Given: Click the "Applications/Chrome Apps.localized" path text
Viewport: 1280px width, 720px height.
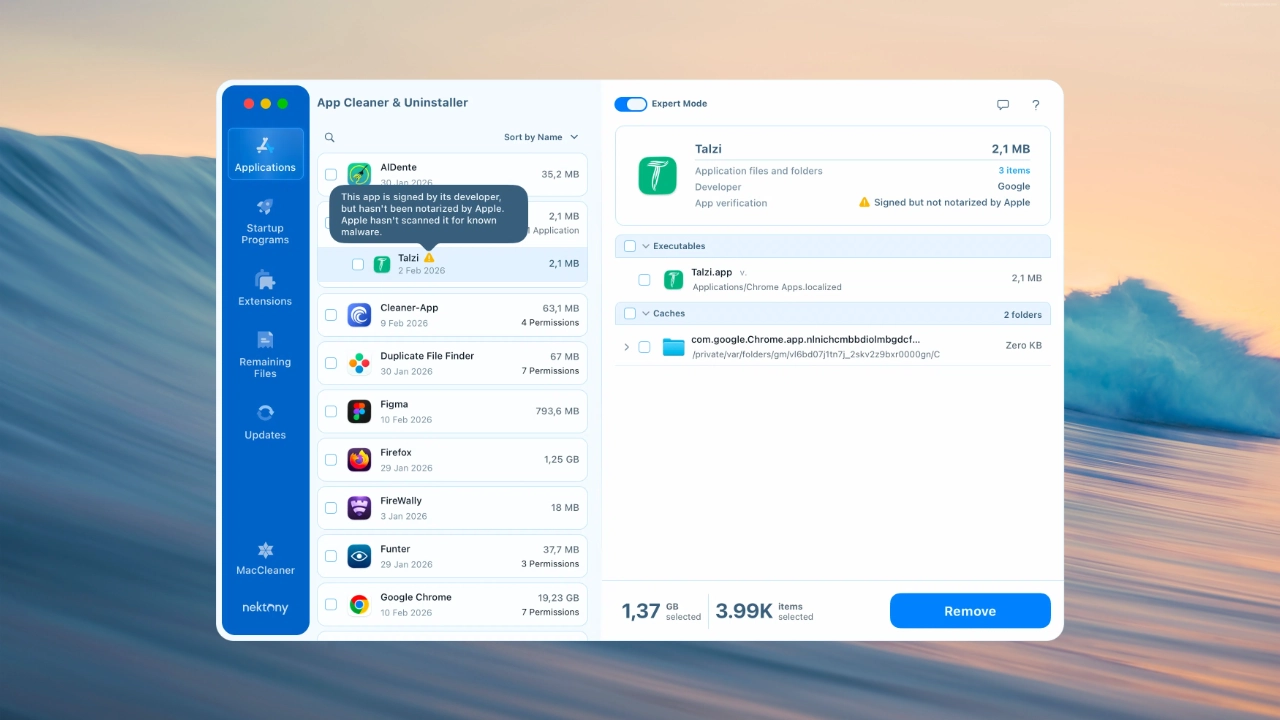Looking at the screenshot, I should coord(767,287).
